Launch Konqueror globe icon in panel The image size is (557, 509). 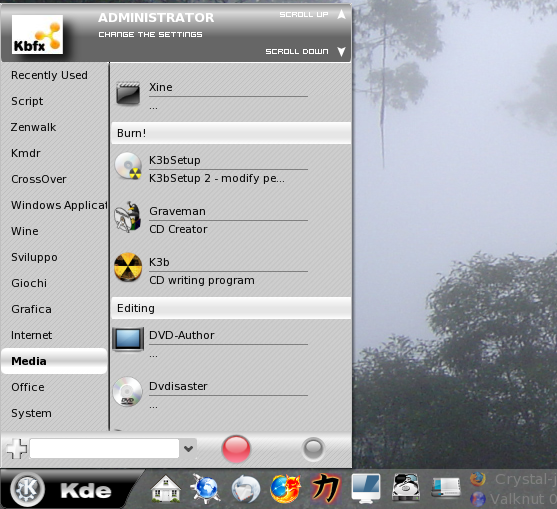[x=205, y=489]
